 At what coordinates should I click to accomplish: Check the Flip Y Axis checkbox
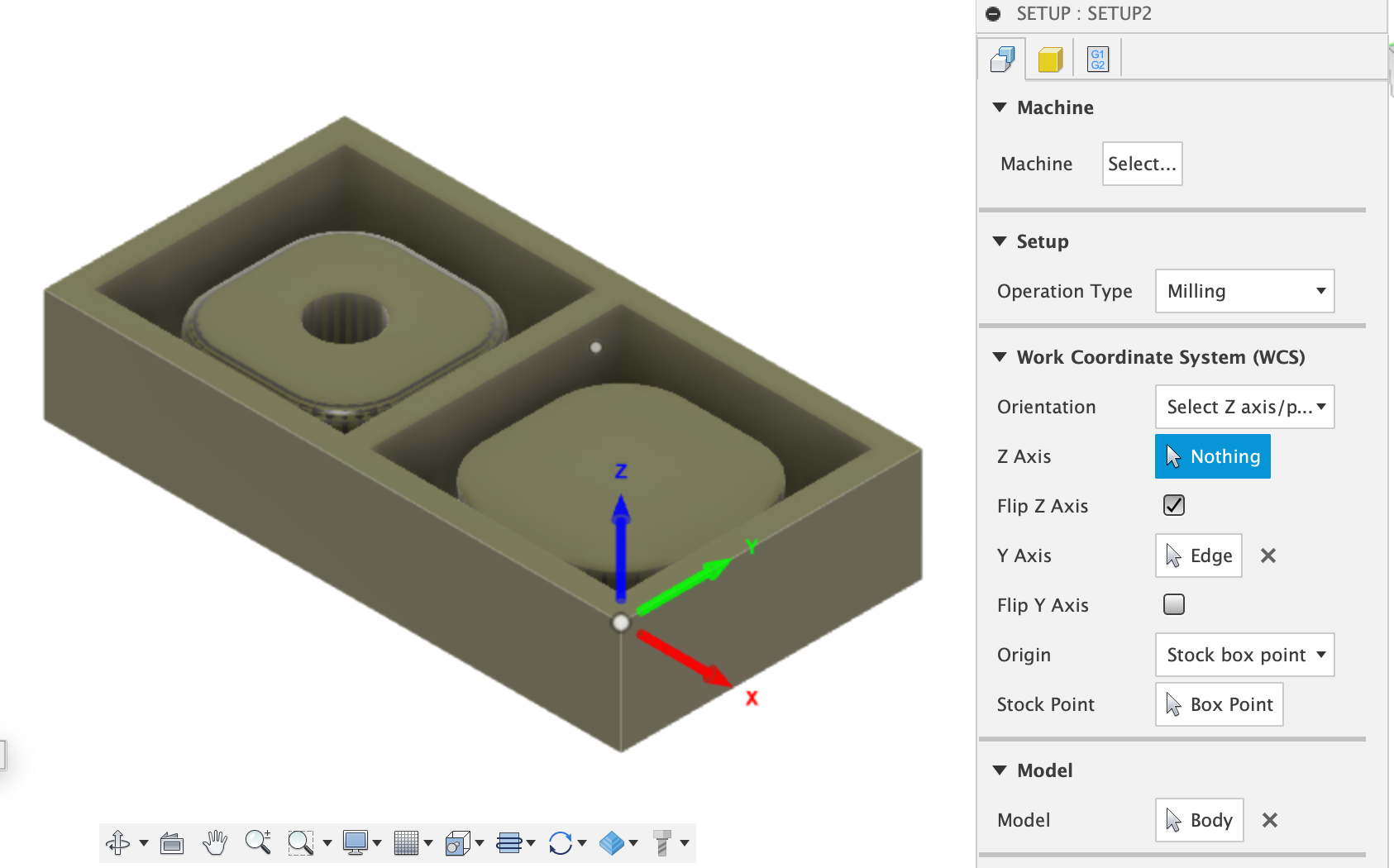click(1174, 604)
